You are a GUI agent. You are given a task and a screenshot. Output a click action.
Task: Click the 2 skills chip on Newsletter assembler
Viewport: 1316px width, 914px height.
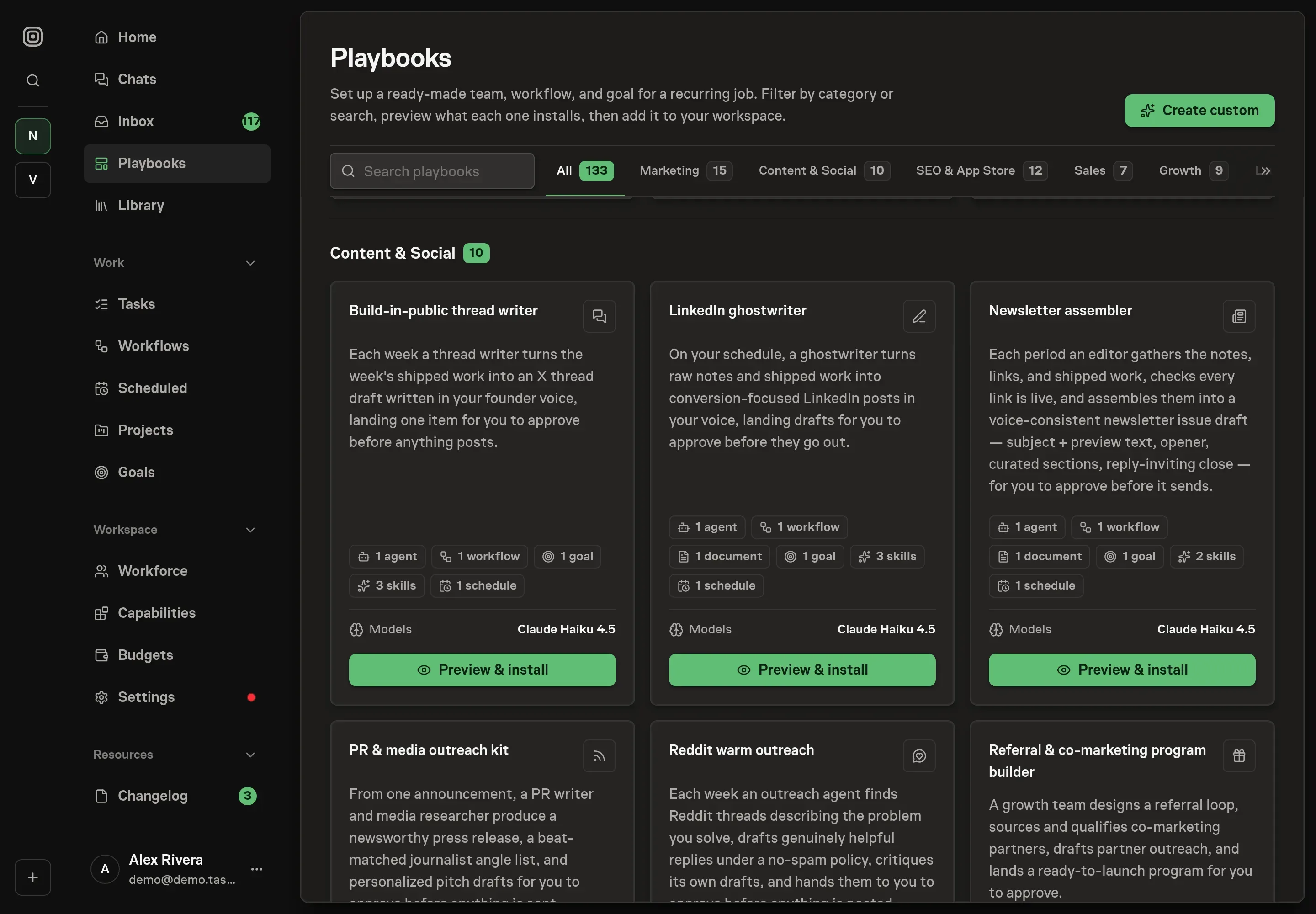(x=1207, y=557)
